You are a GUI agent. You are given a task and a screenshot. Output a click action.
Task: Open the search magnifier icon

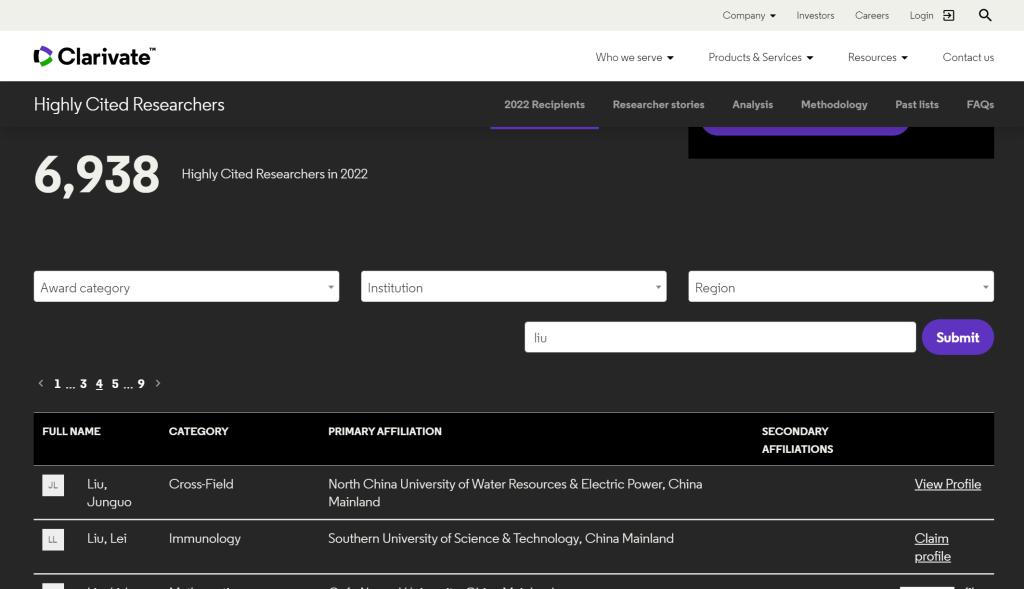(985, 15)
